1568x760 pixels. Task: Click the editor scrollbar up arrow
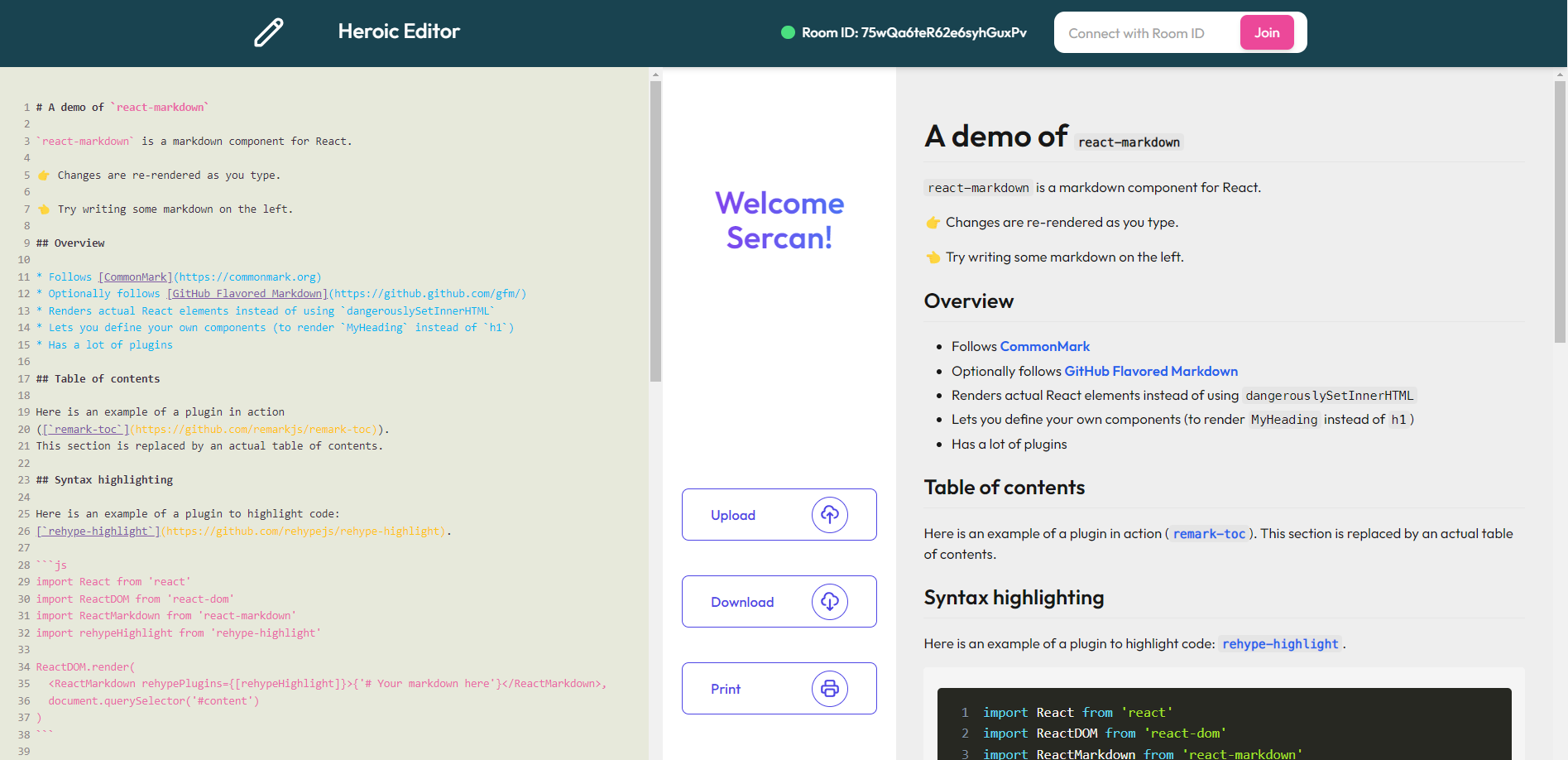click(655, 75)
